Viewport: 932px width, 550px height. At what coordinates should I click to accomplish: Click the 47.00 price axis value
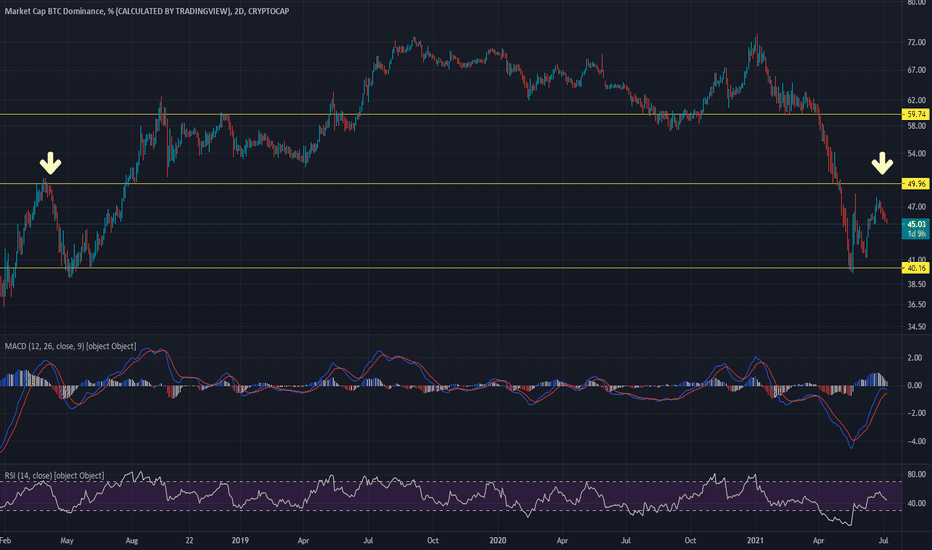coord(916,207)
